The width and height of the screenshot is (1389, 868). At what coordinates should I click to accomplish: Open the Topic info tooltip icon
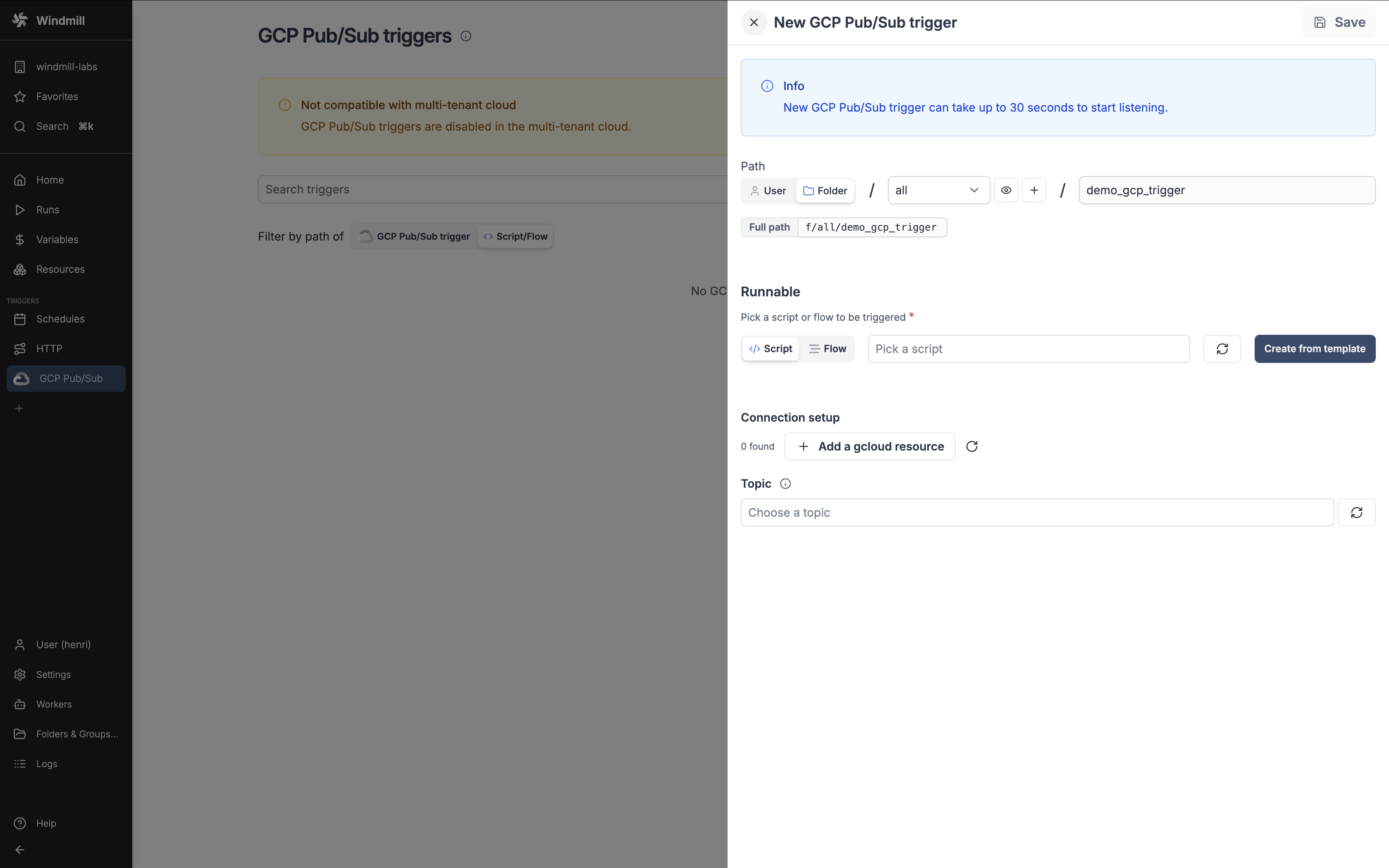tap(785, 483)
